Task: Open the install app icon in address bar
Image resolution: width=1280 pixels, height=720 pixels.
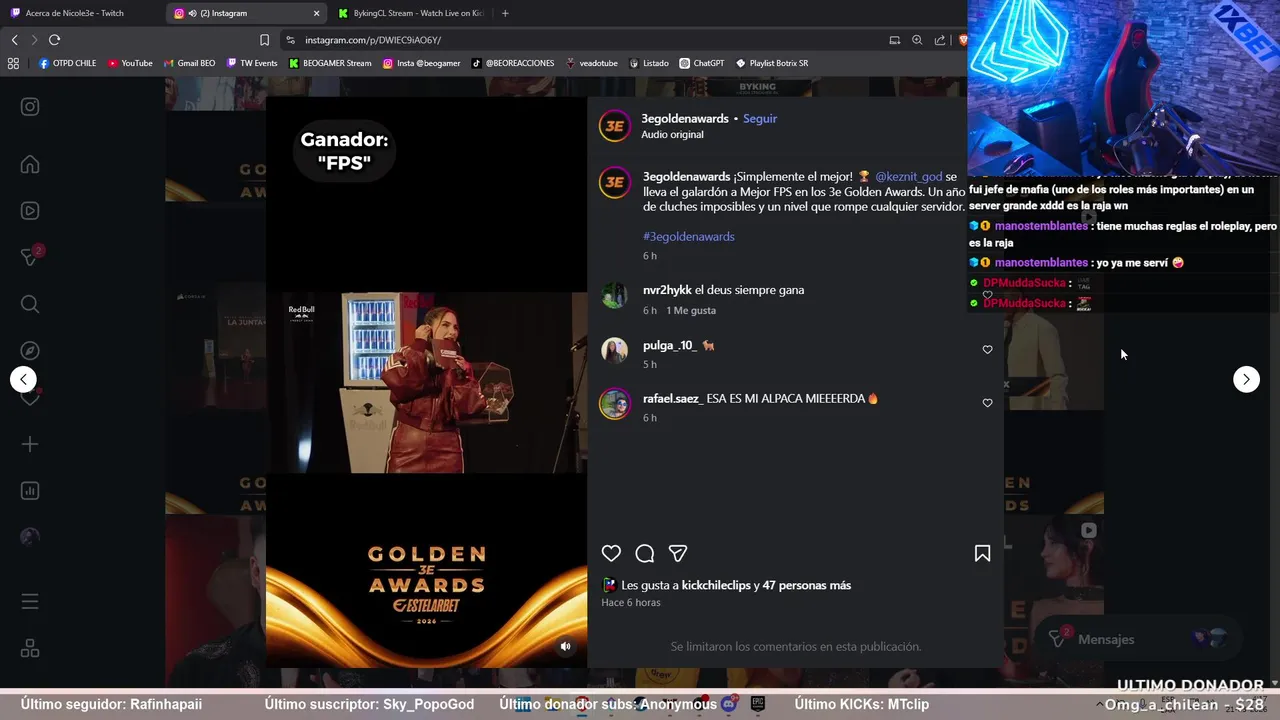Action: pyautogui.click(x=895, y=40)
